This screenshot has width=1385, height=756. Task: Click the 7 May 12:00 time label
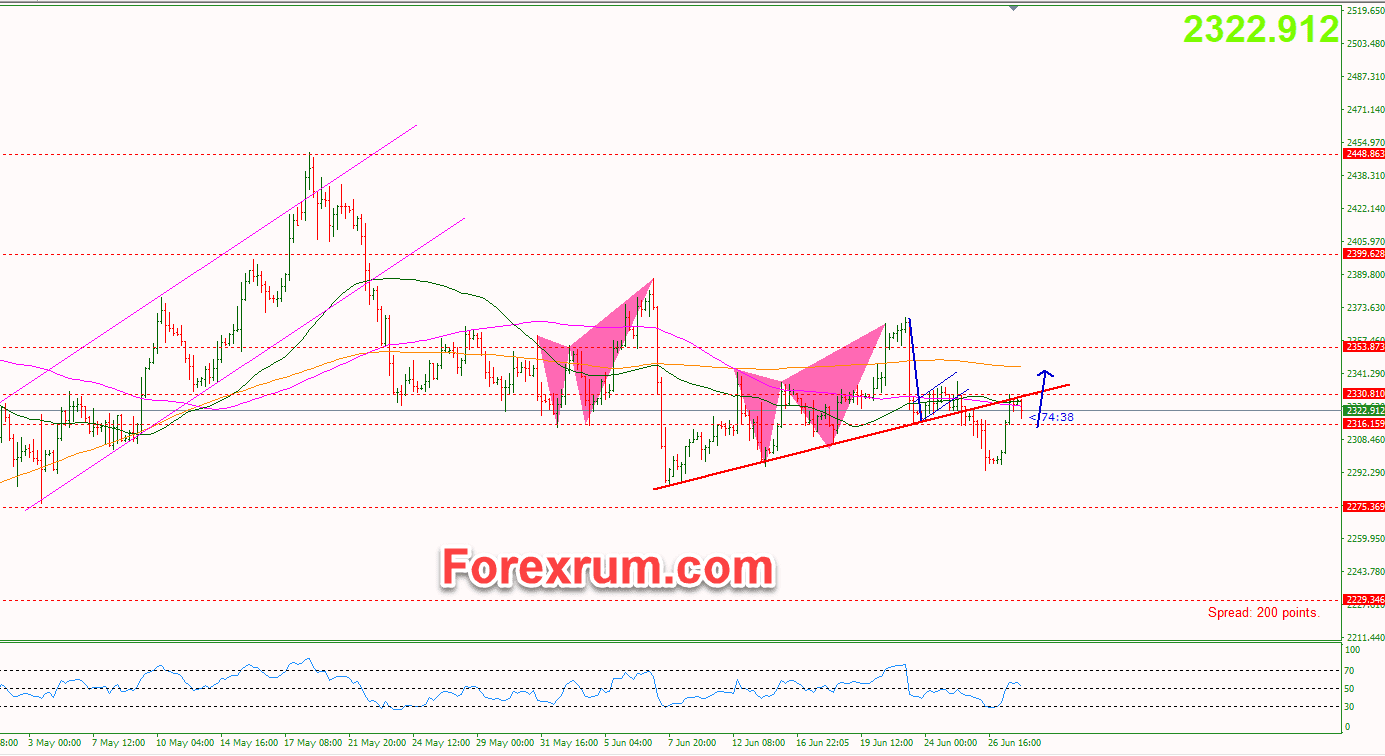[x=118, y=744]
